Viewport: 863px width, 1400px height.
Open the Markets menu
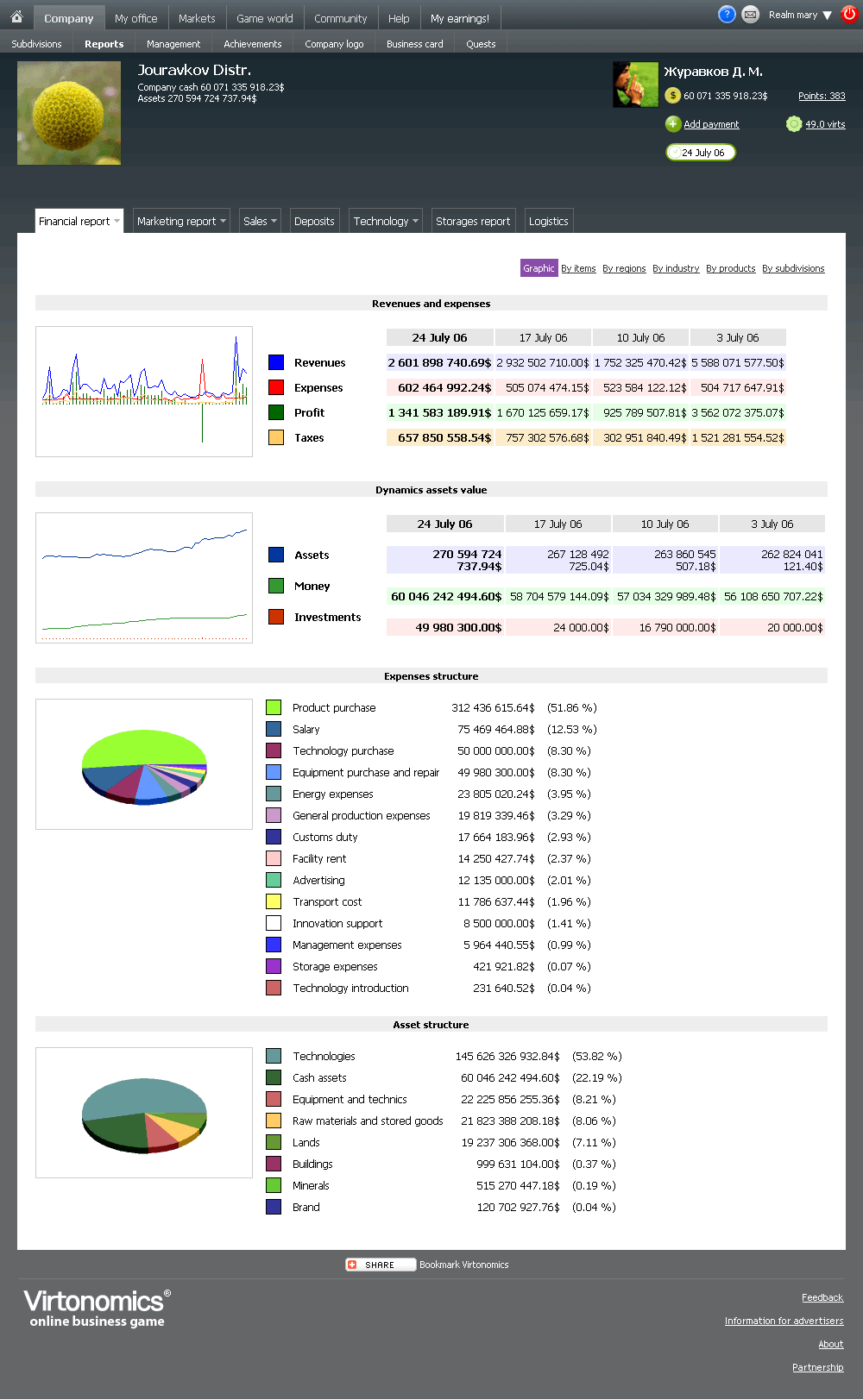[x=197, y=18]
